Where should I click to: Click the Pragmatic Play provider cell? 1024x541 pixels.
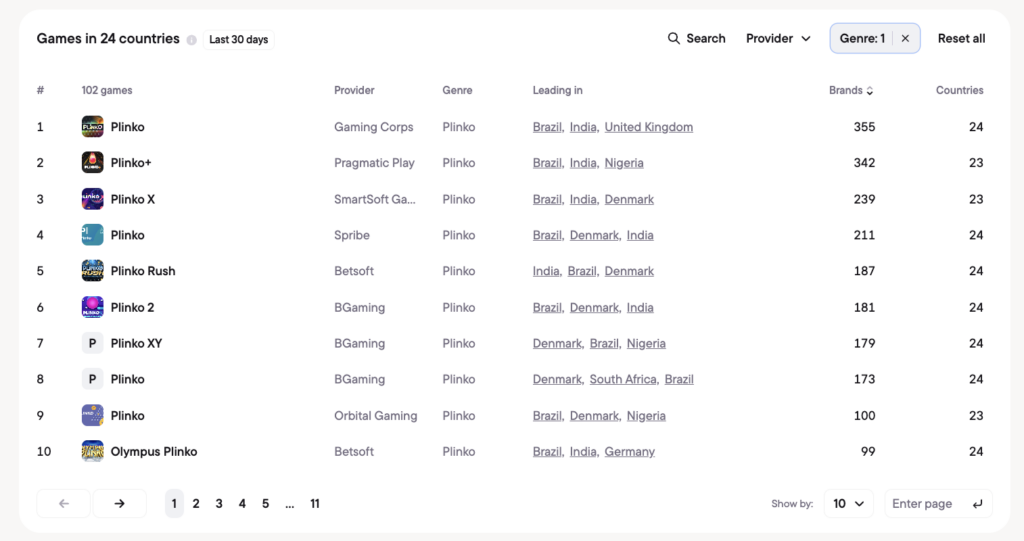tap(374, 163)
